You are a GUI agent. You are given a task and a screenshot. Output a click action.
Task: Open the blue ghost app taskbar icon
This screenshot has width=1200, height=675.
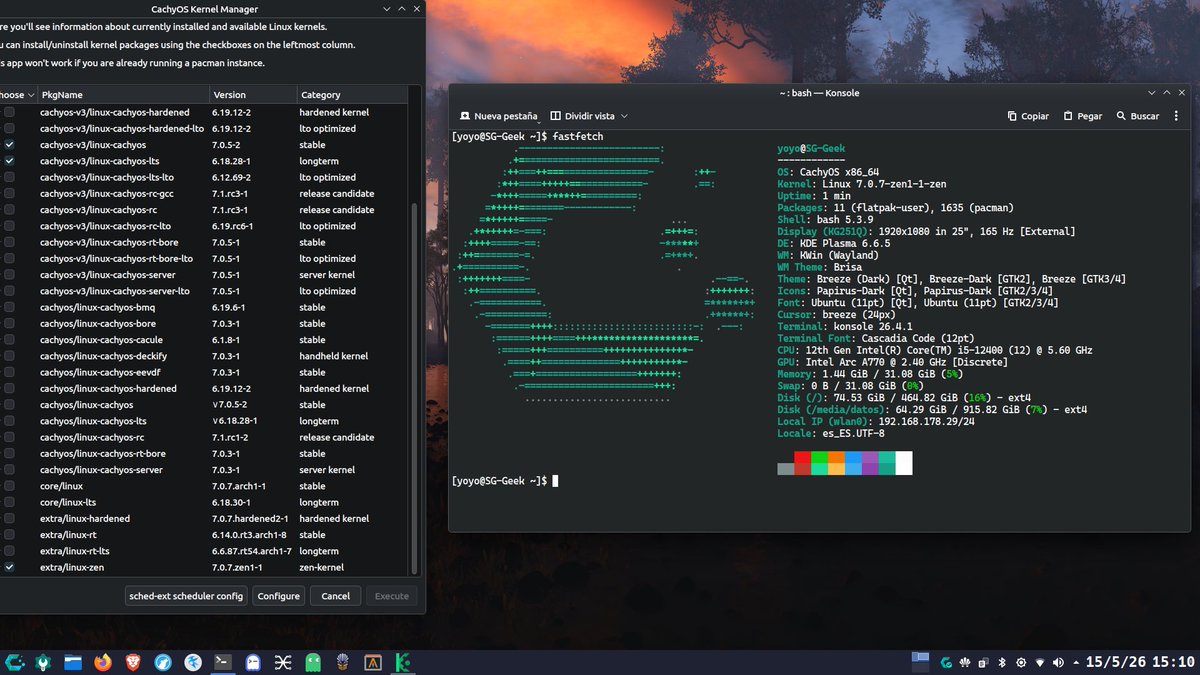pyautogui.click(x=253, y=662)
